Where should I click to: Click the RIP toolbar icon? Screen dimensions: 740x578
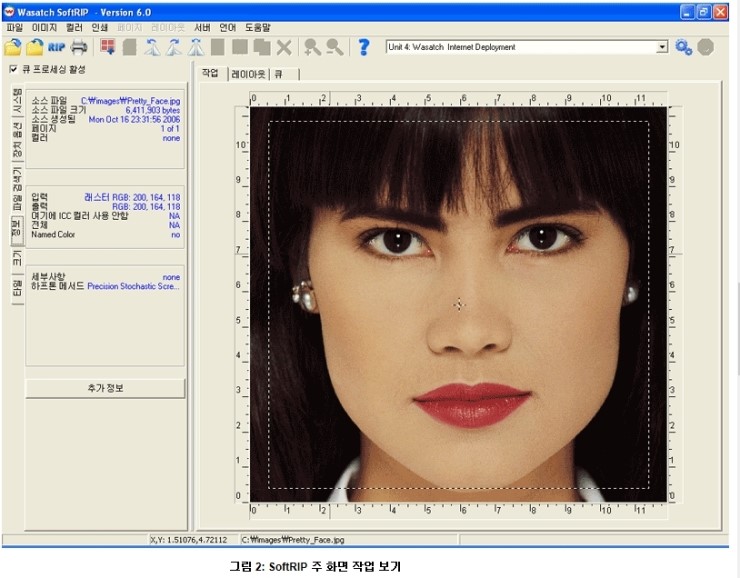57,47
